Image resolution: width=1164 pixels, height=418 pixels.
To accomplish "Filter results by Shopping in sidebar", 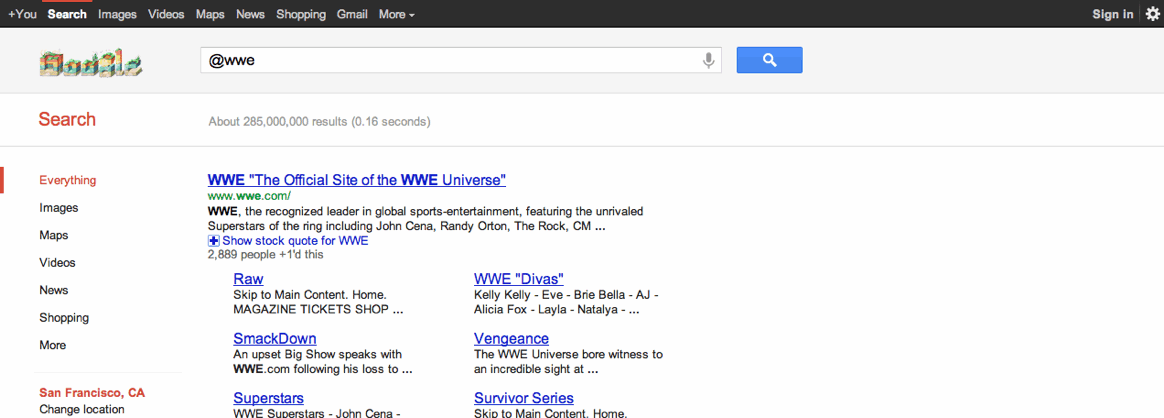I will point(64,318).
